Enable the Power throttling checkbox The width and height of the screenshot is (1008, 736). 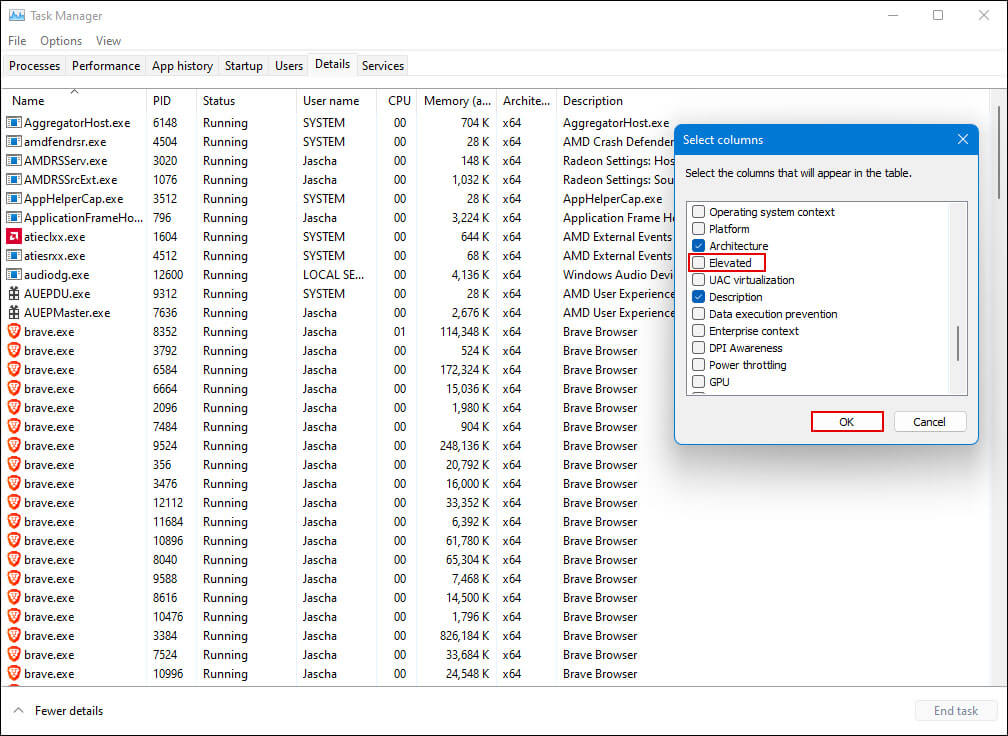pos(698,365)
